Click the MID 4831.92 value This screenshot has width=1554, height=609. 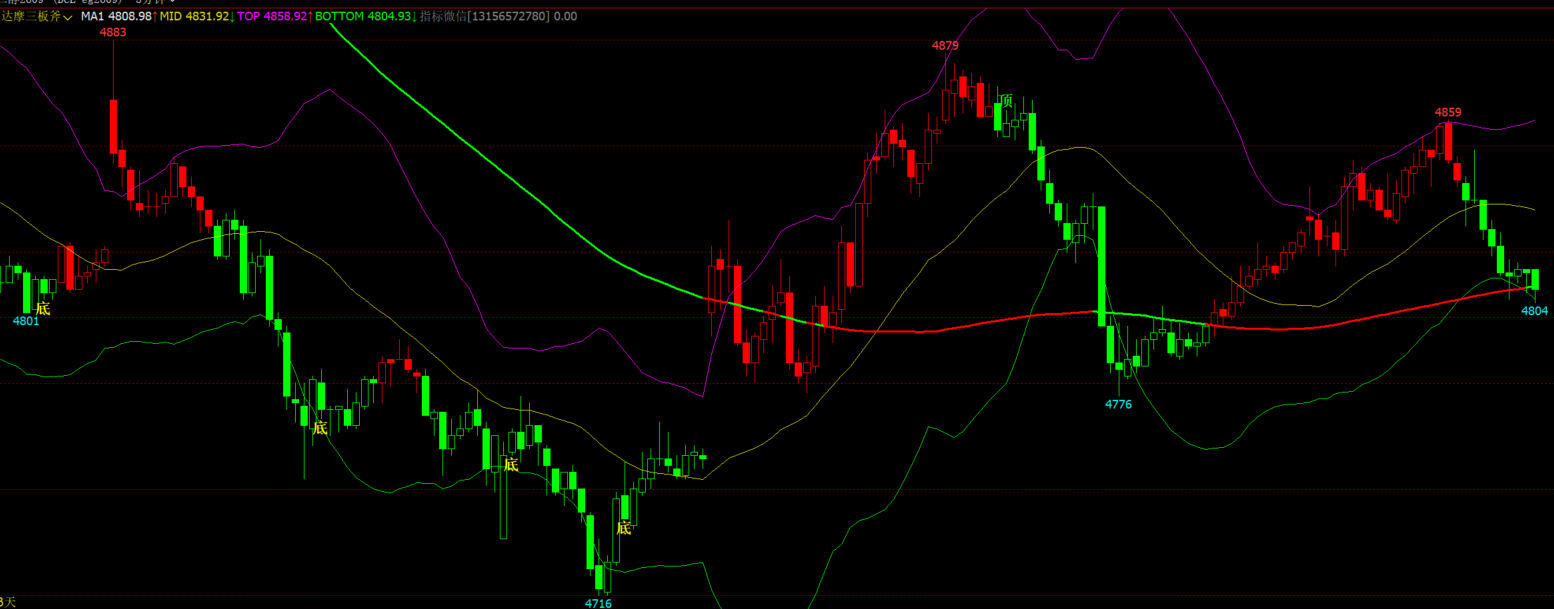click(194, 17)
